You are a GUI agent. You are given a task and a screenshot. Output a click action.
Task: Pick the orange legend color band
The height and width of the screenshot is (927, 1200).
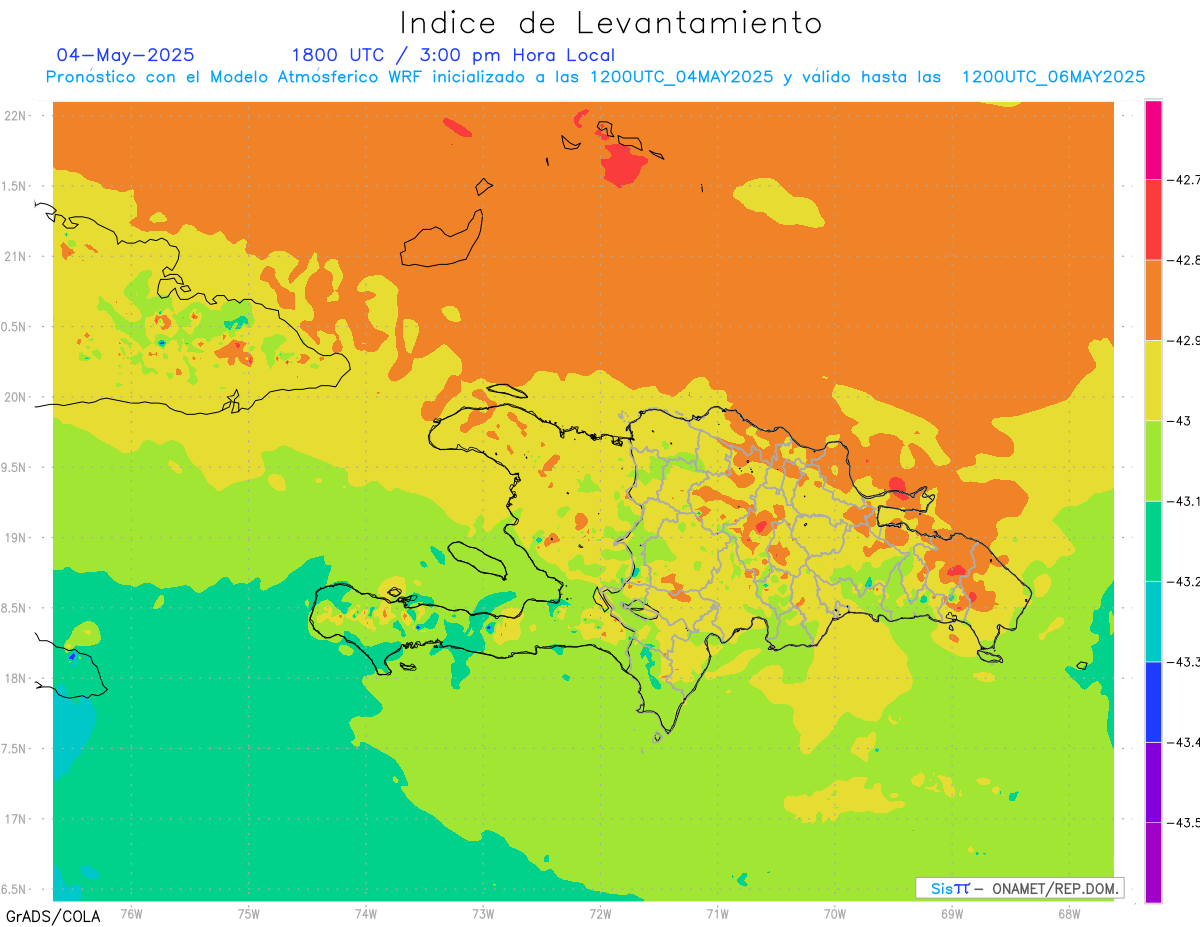1153,300
